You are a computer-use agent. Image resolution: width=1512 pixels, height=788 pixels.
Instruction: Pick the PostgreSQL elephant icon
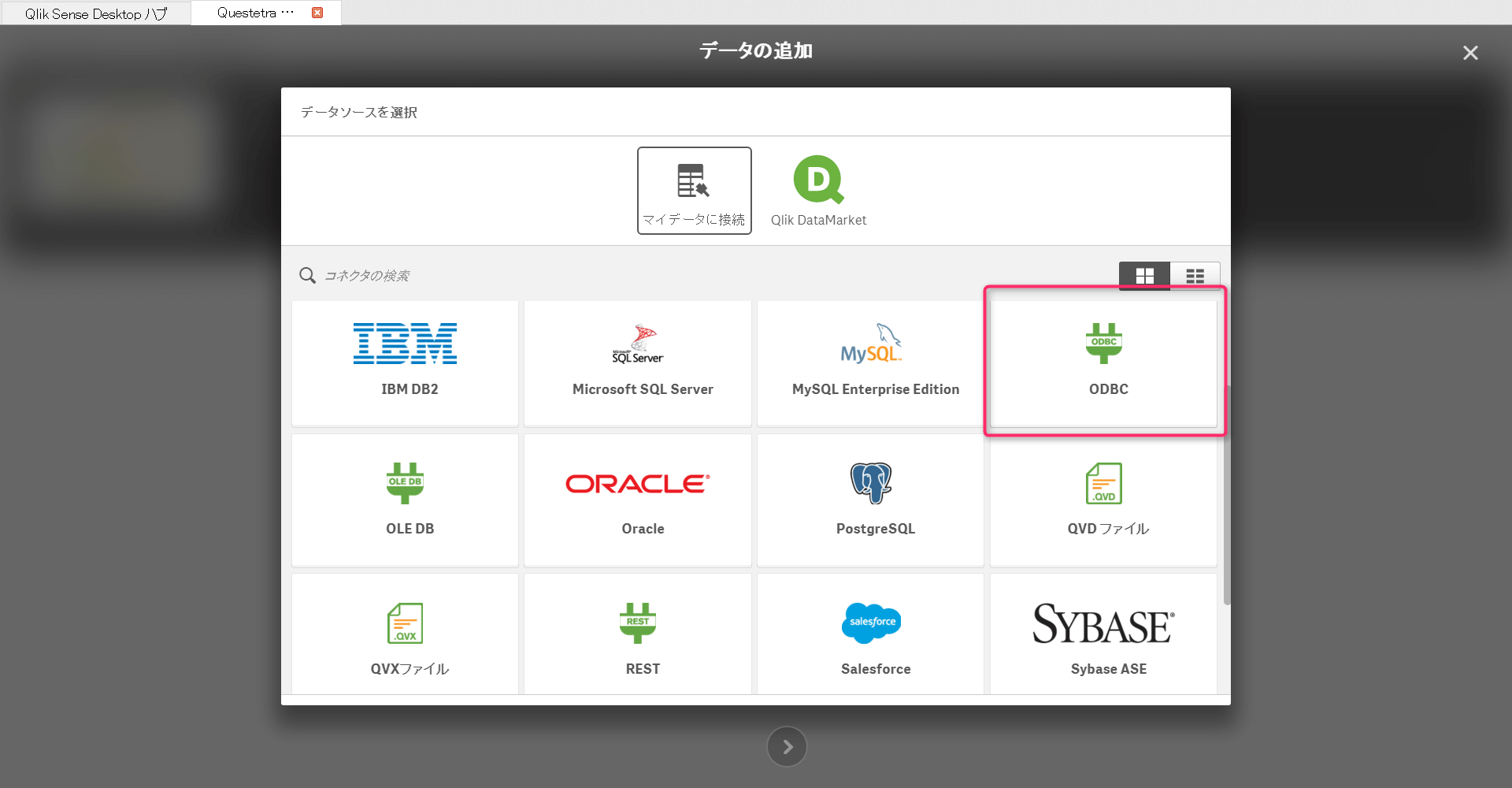click(x=871, y=483)
